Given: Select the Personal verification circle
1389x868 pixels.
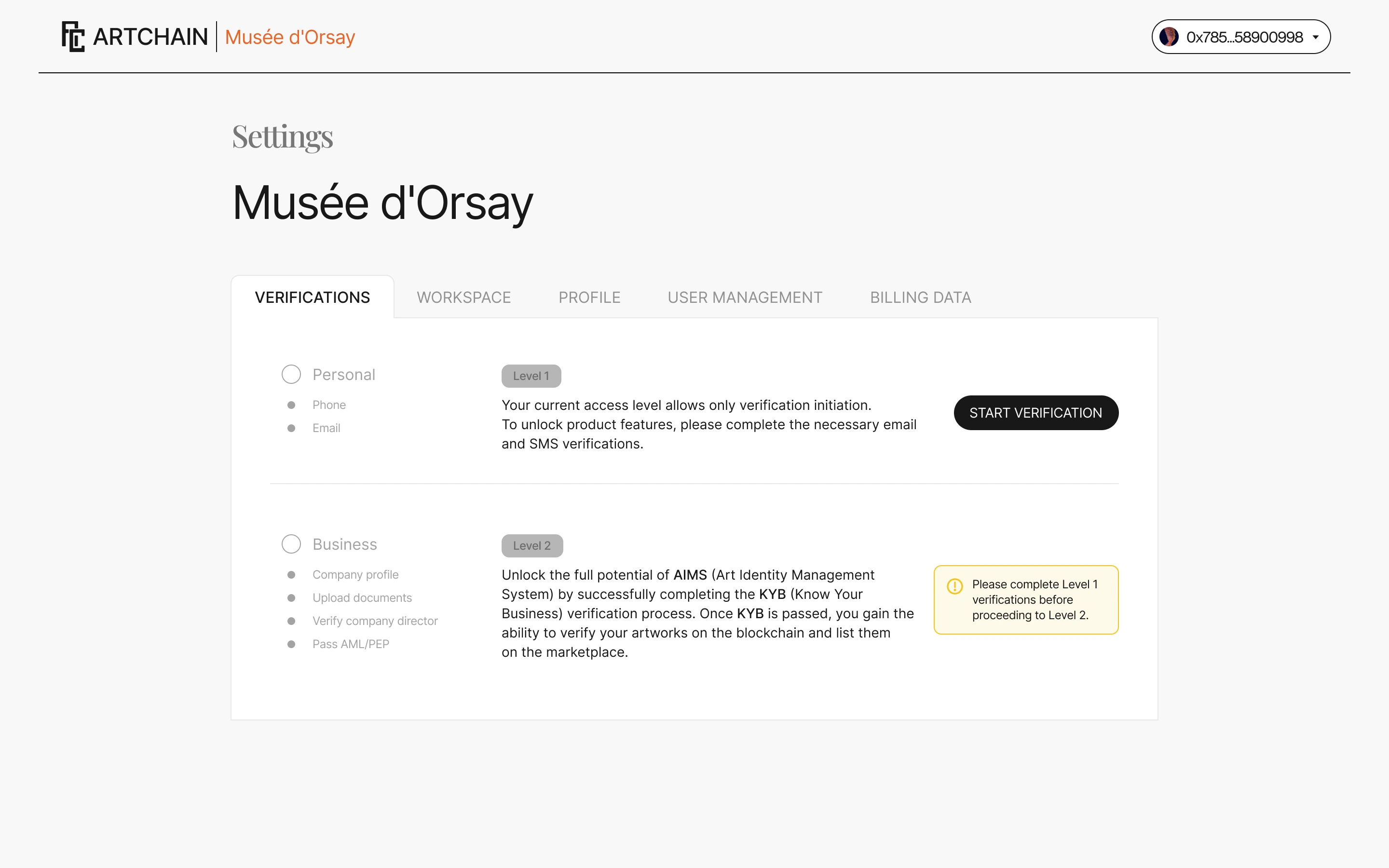Looking at the screenshot, I should pyautogui.click(x=291, y=374).
